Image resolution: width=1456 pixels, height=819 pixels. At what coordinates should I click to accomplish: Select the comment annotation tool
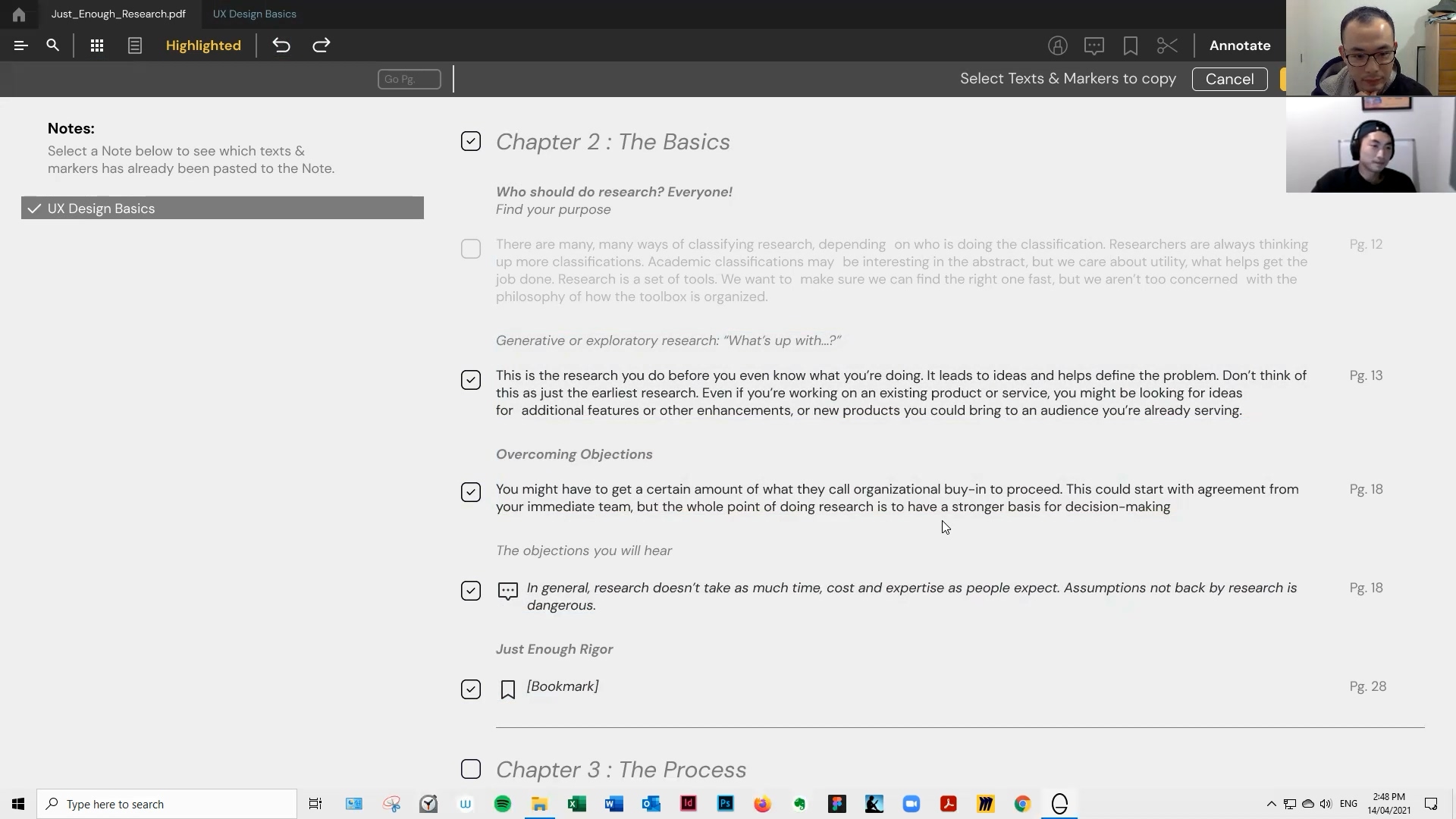pos(1094,45)
